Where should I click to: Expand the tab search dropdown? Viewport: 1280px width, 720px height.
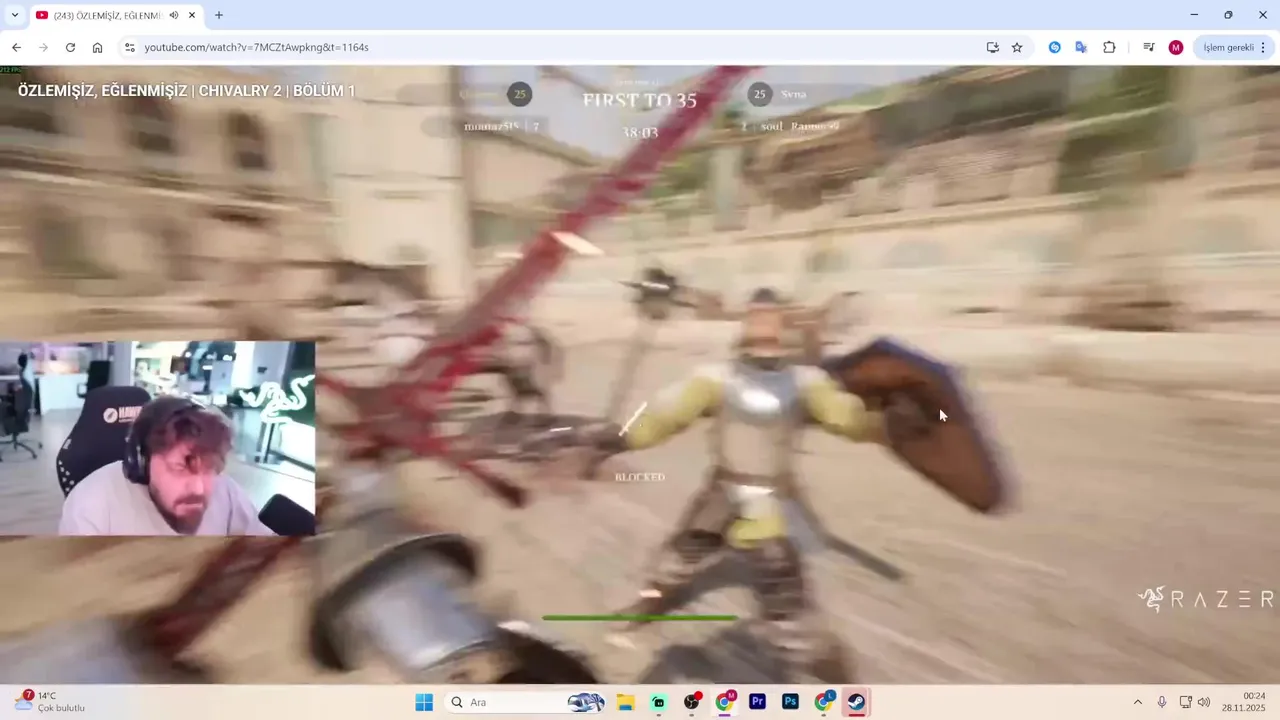tap(14, 15)
